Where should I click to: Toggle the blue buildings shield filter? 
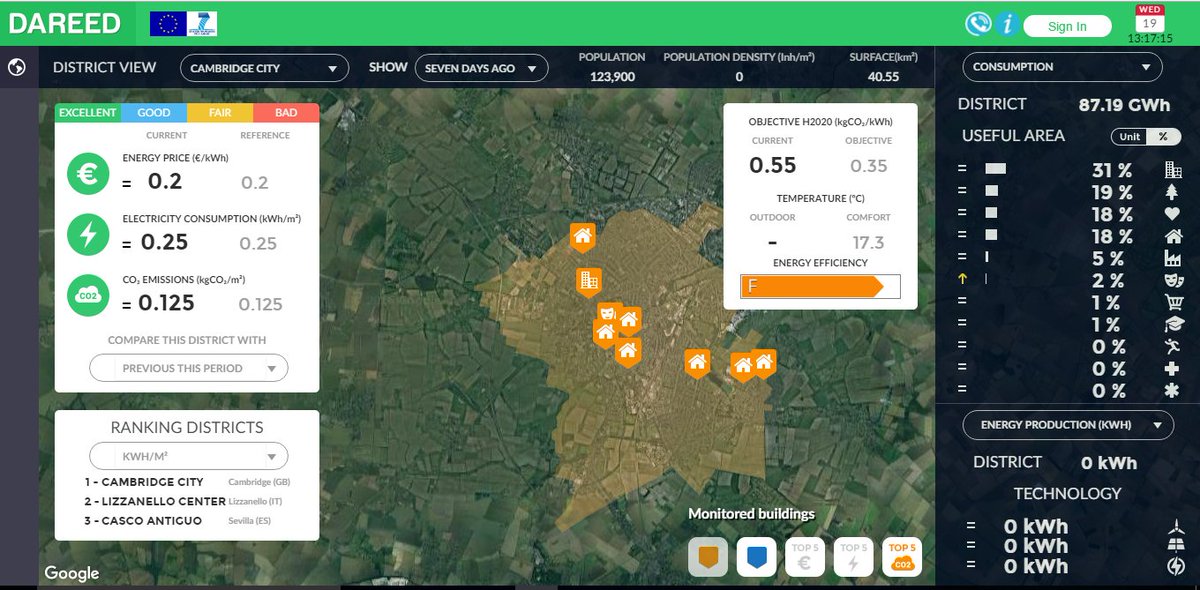[756, 556]
